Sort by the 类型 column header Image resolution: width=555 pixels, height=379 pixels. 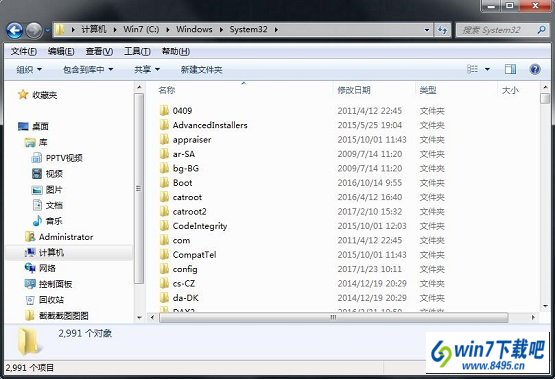coord(428,90)
